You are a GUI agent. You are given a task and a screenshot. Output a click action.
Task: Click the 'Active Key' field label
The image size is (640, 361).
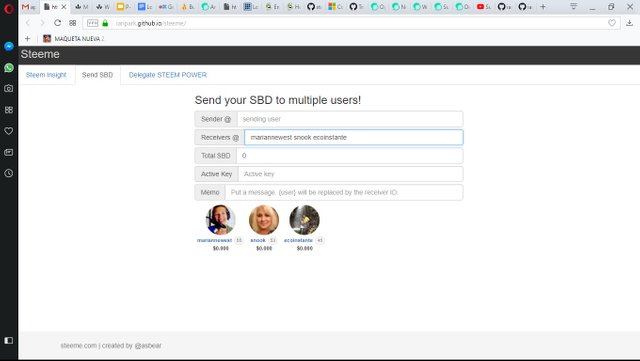(216, 174)
